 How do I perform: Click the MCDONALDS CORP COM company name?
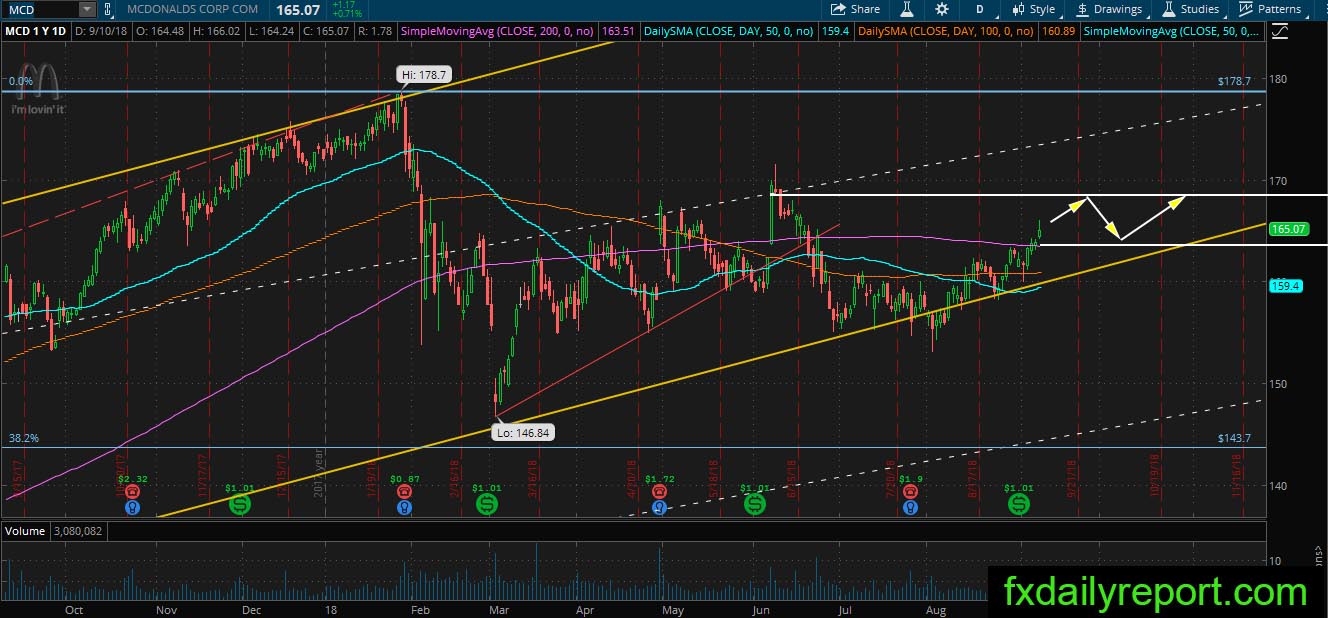[193, 9]
